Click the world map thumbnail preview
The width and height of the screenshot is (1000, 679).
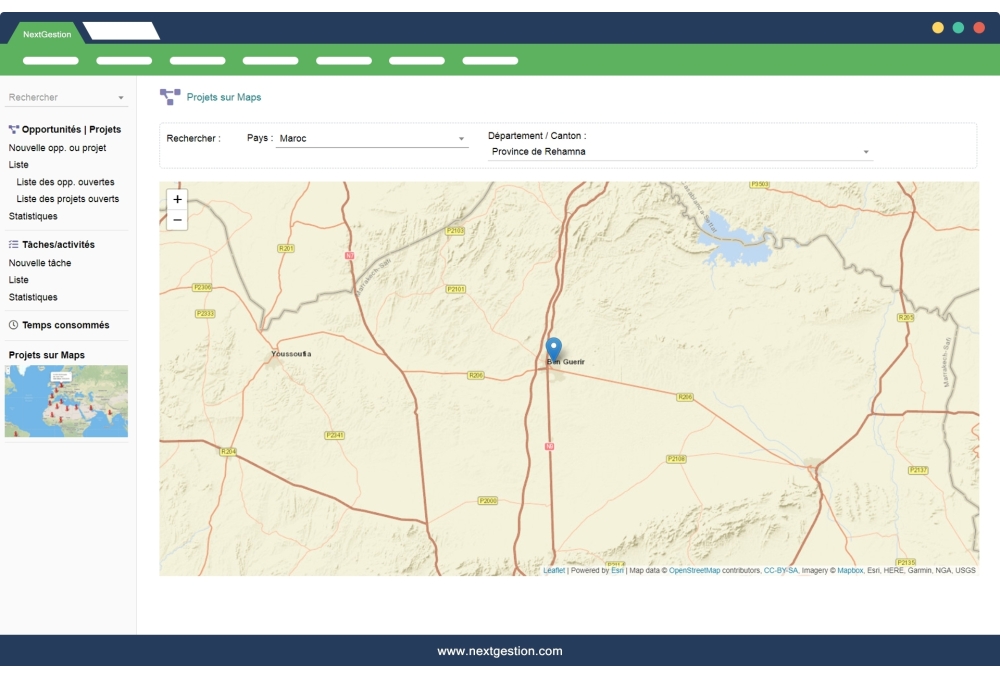tap(66, 401)
